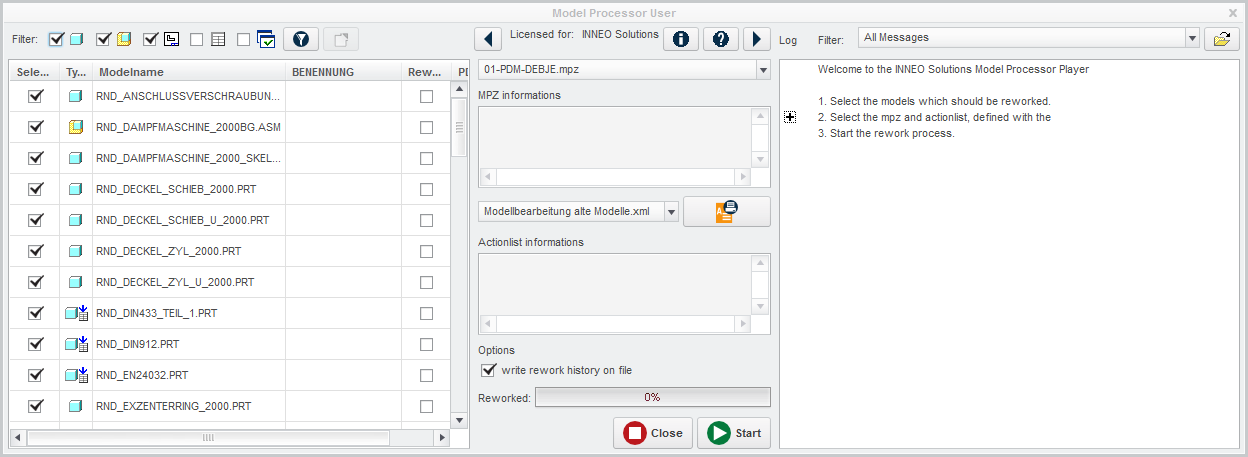Screen dimensions: 1248x457
Task: Open the 01-PDM-DEBJE.mpz dropdown
Action: [624, 70]
